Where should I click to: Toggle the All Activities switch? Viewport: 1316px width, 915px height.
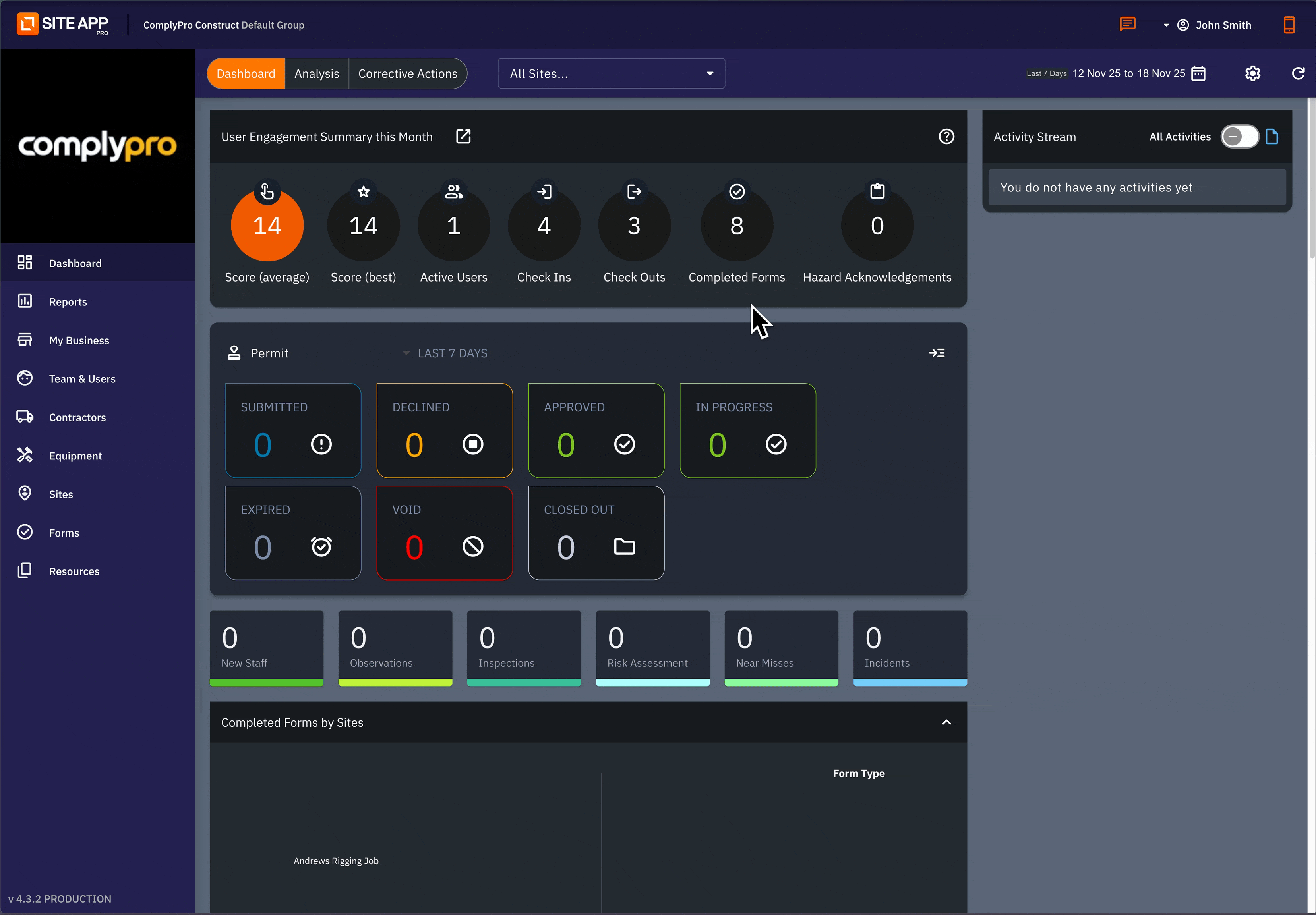coord(1239,136)
